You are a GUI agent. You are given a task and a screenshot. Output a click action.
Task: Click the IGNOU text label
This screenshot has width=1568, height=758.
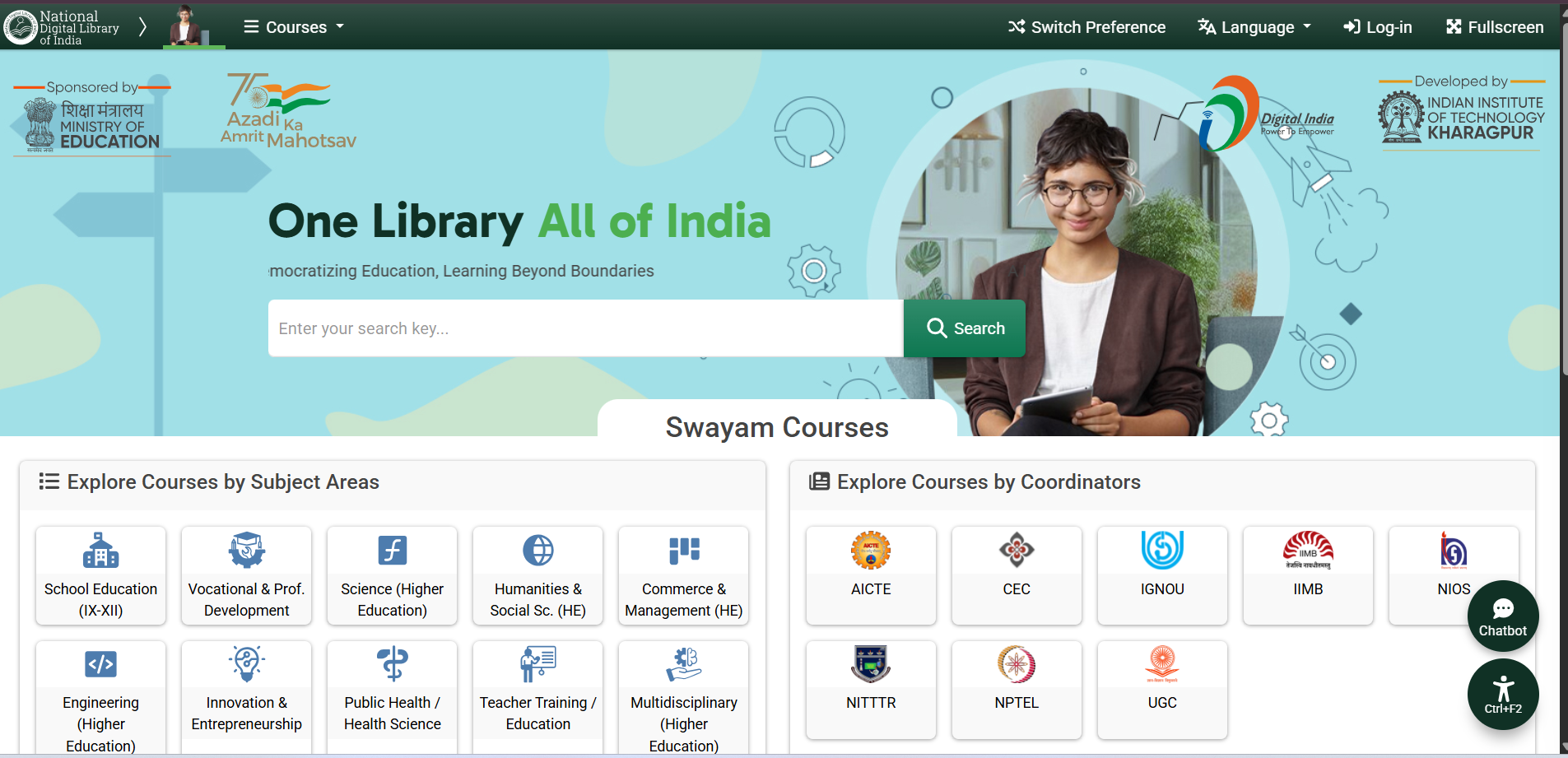click(x=1162, y=589)
